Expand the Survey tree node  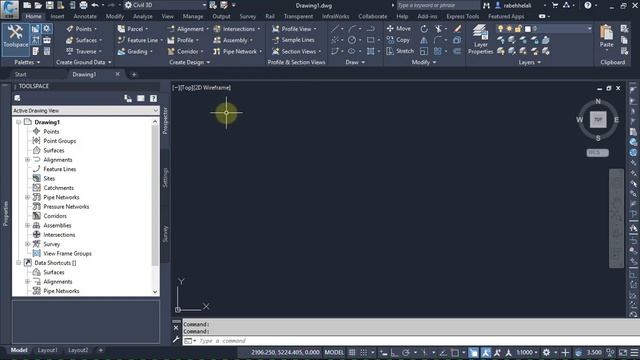click(27, 244)
